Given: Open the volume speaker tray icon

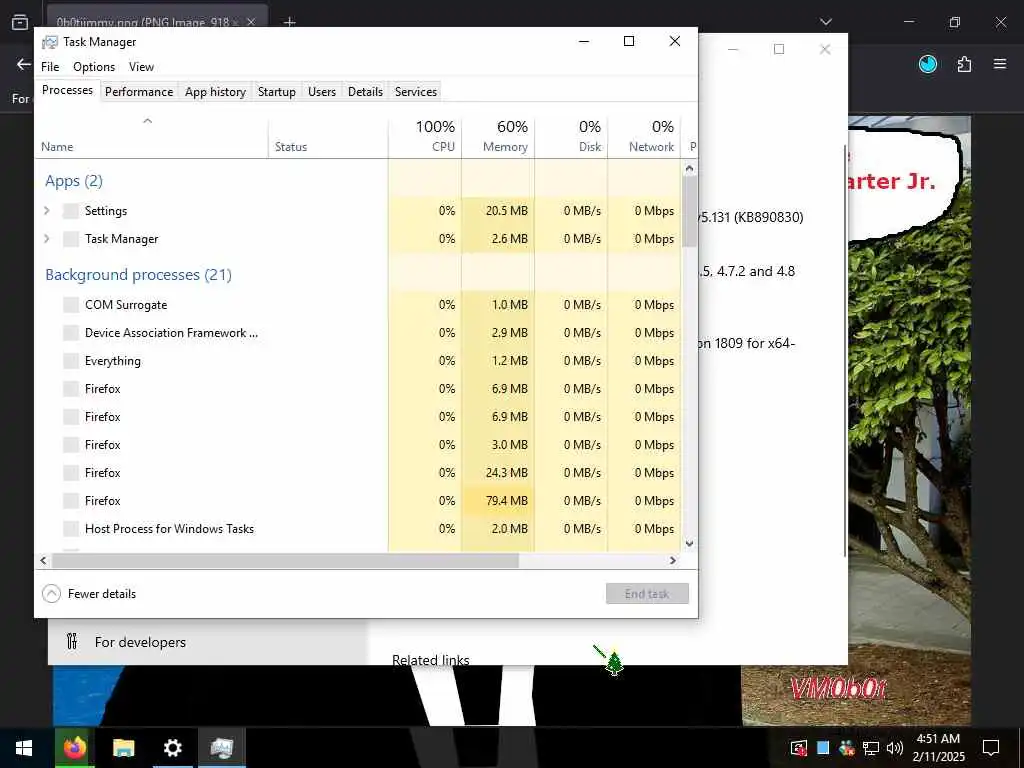Looking at the screenshot, I should tap(895, 748).
